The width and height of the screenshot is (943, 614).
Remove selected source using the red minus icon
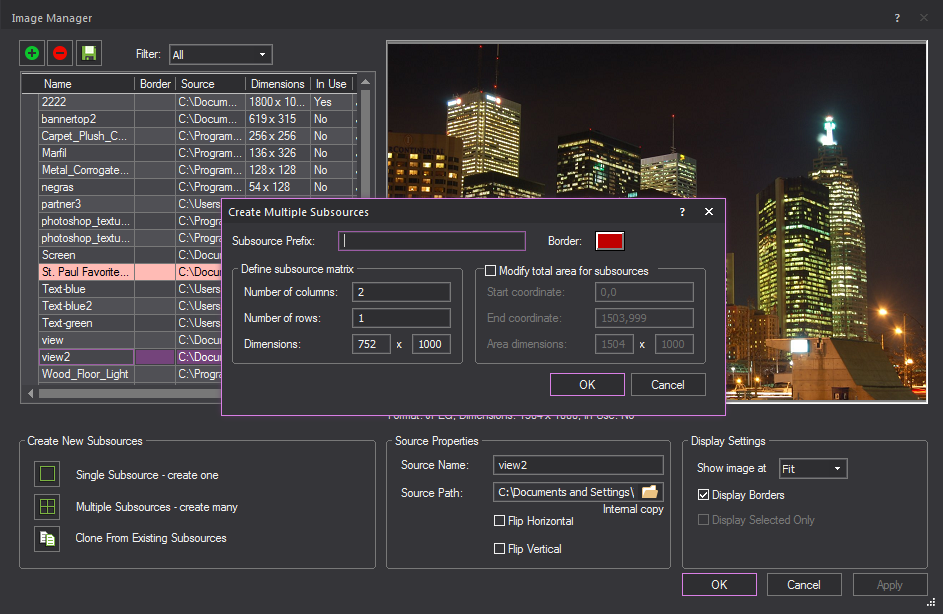pos(60,53)
